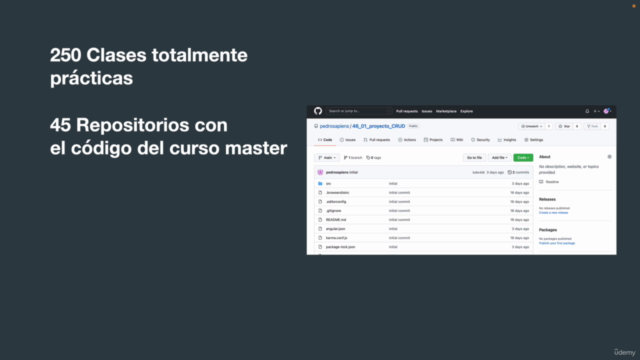Open the angular.json file

coord(336,229)
